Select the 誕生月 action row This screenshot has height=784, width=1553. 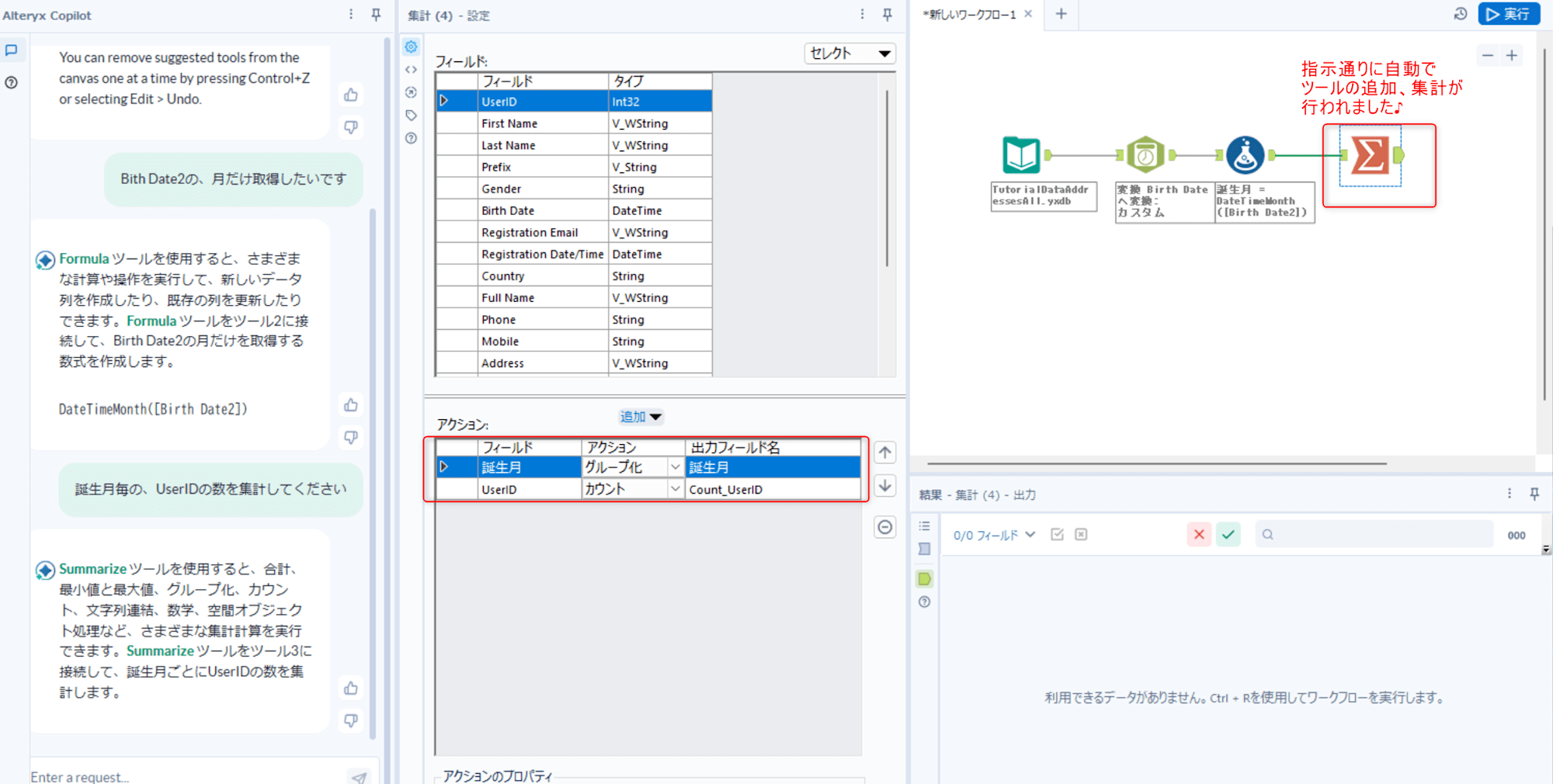pyautogui.click(x=648, y=467)
